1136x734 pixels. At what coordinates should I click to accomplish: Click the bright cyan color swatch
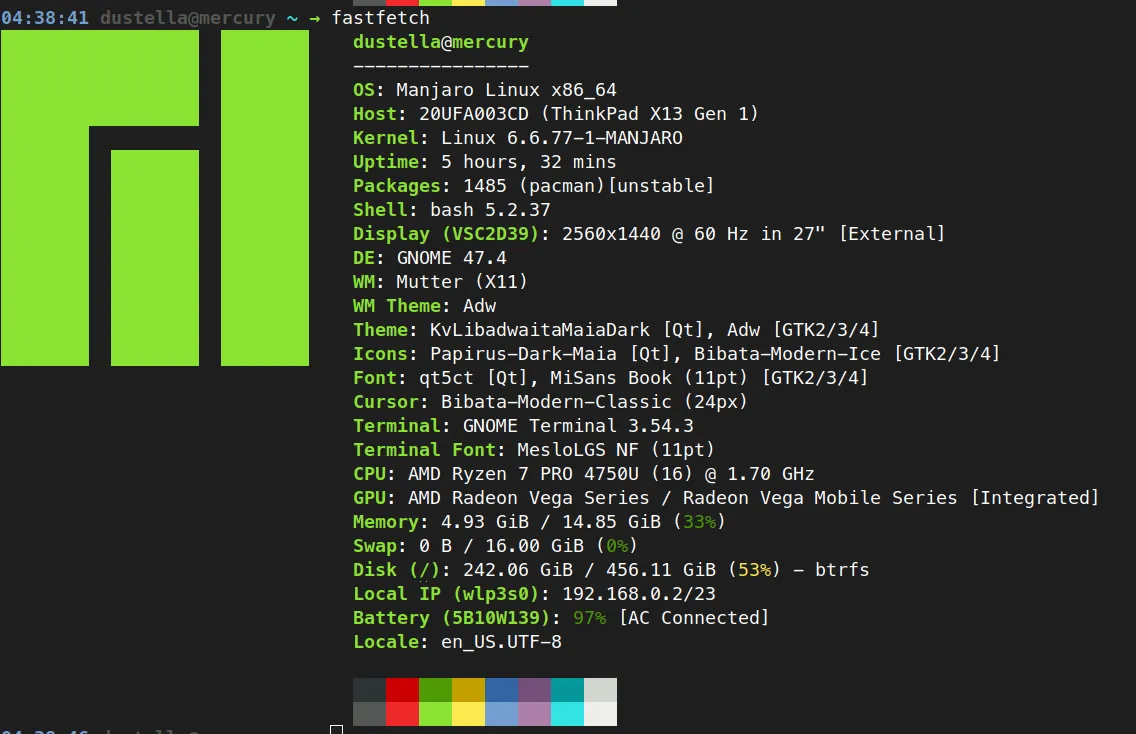(567, 714)
